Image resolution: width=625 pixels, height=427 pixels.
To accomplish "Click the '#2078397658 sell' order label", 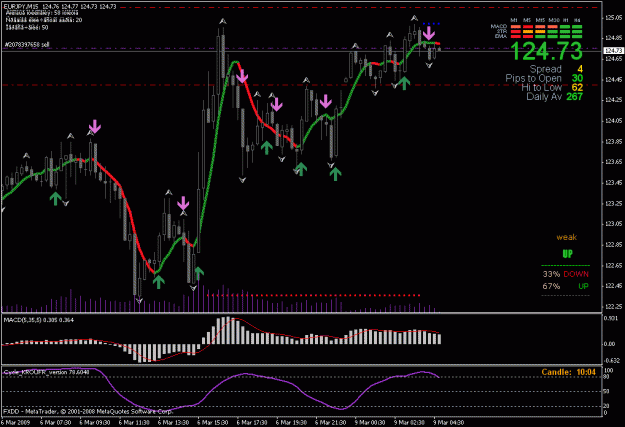I will point(27,45).
